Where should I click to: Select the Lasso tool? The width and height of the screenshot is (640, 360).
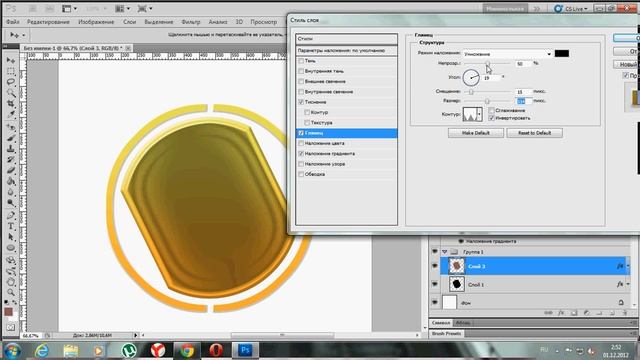point(11,82)
